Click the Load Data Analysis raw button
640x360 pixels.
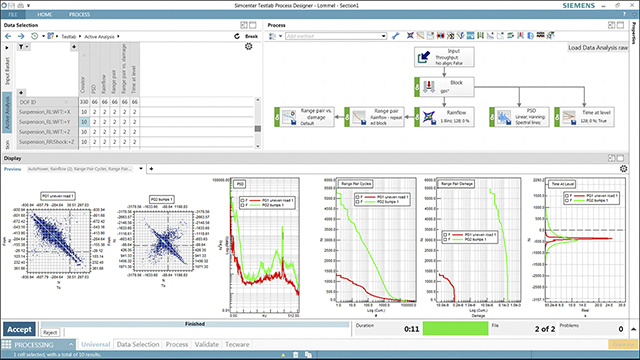pos(598,48)
